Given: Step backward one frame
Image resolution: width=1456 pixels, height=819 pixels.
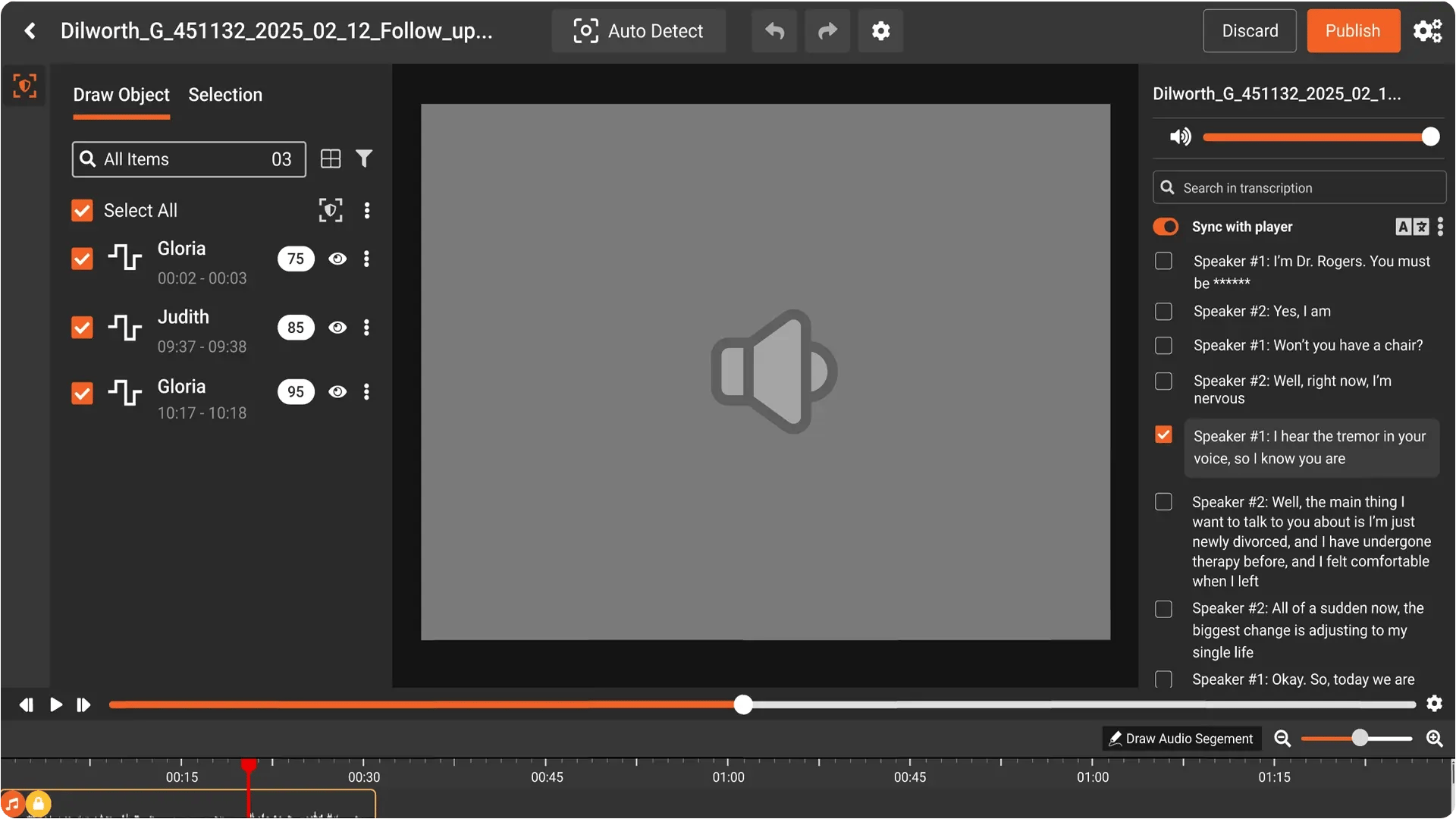Looking at the screenshot, I should click(26, 705).
